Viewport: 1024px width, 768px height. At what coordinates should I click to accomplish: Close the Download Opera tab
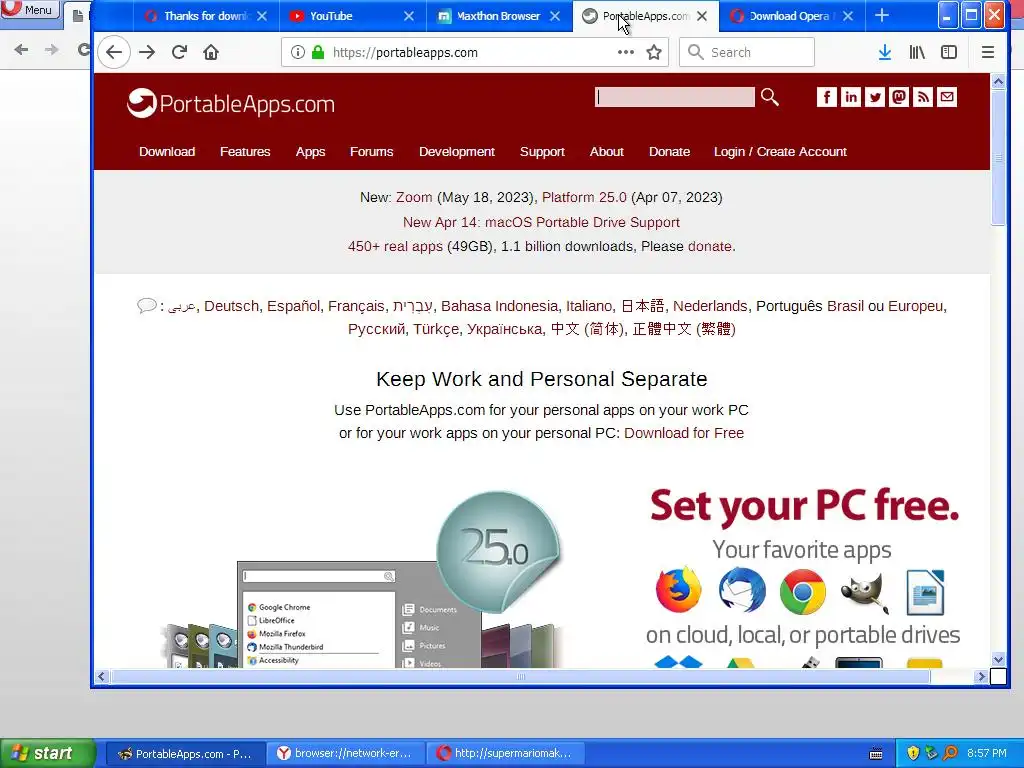tap(848, 16)
